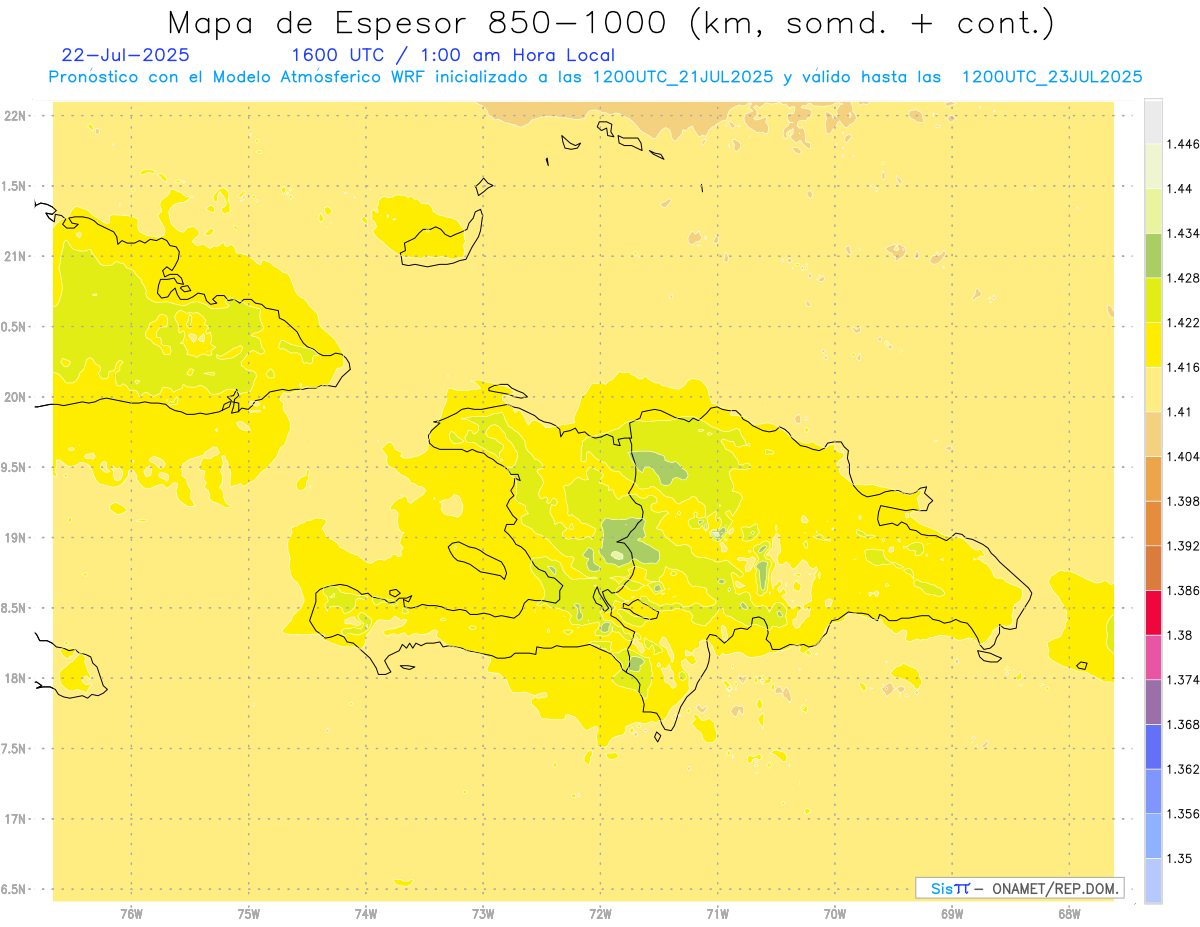Click the 1.386 colorbar value

click(1184, 590)
